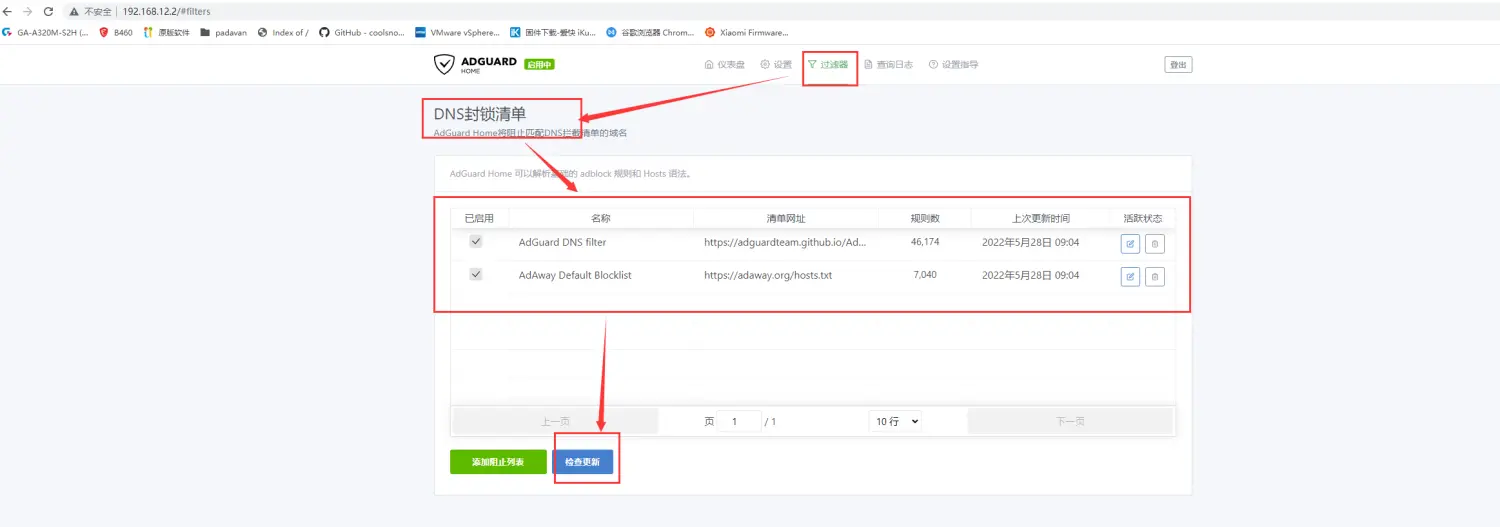Delete the AdGuard DNS filter entry
1500x527 pixels.
point(1154,243)
